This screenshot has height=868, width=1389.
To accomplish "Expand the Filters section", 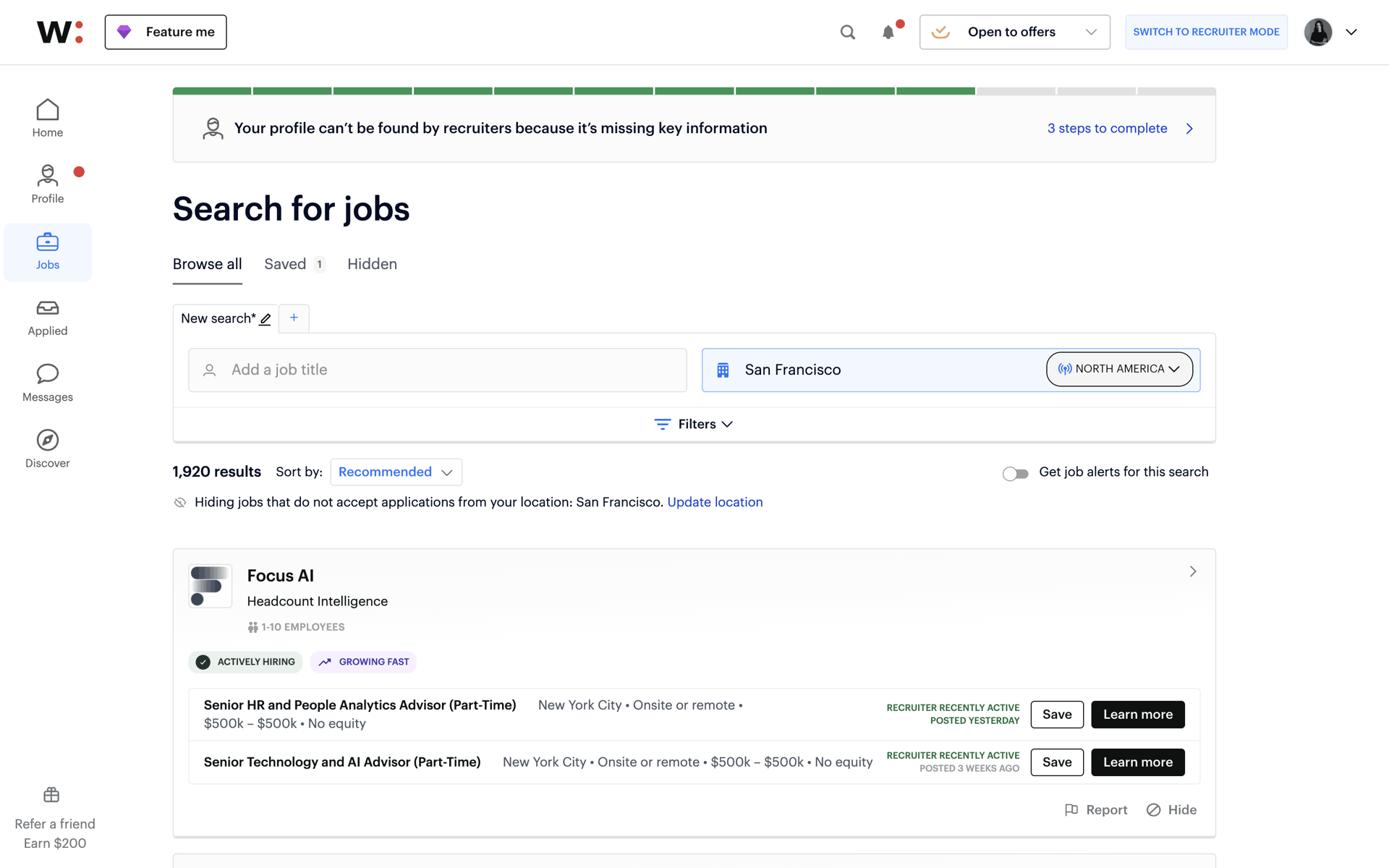I will [694, 424].
